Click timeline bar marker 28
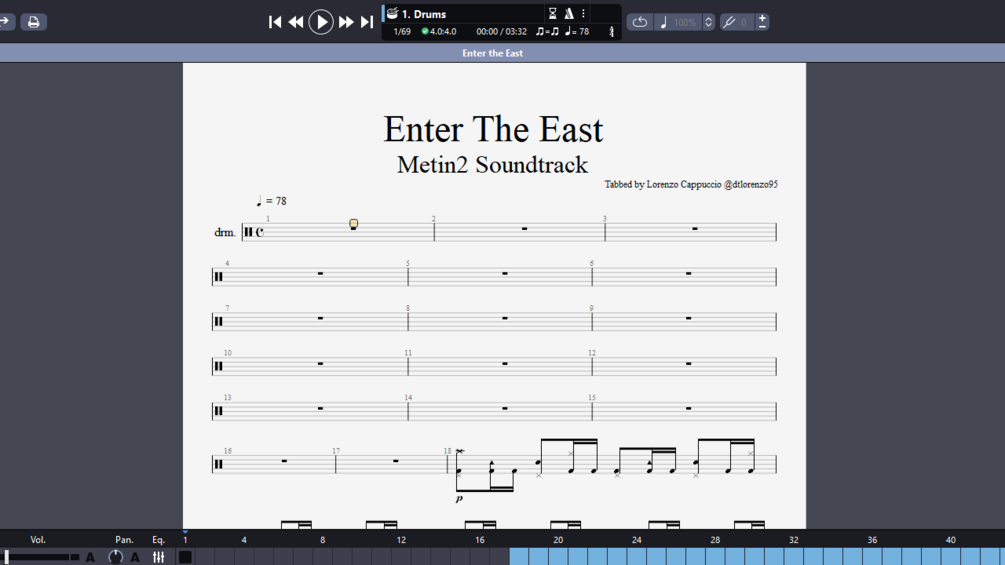The image size is (1005, 565). 715,540
